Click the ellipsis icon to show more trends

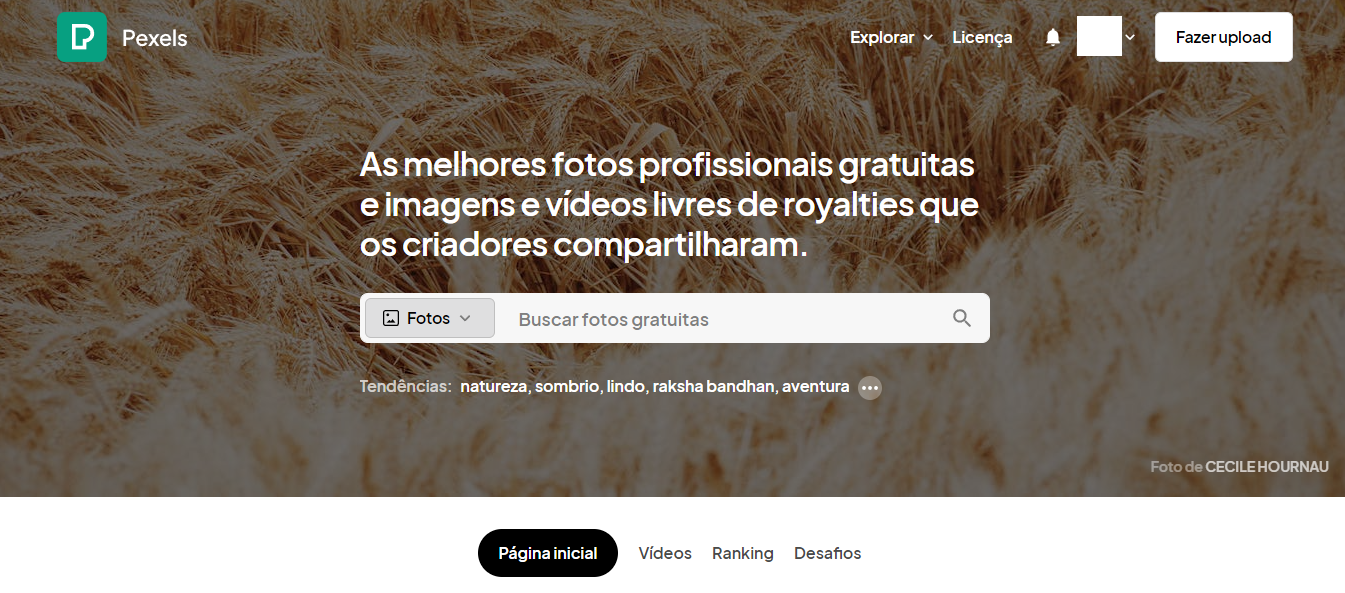(870, 388)
